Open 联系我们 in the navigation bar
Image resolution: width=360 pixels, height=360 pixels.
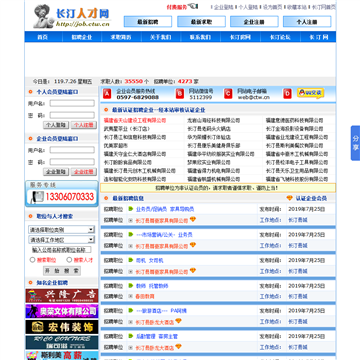[x=200, y=37]
